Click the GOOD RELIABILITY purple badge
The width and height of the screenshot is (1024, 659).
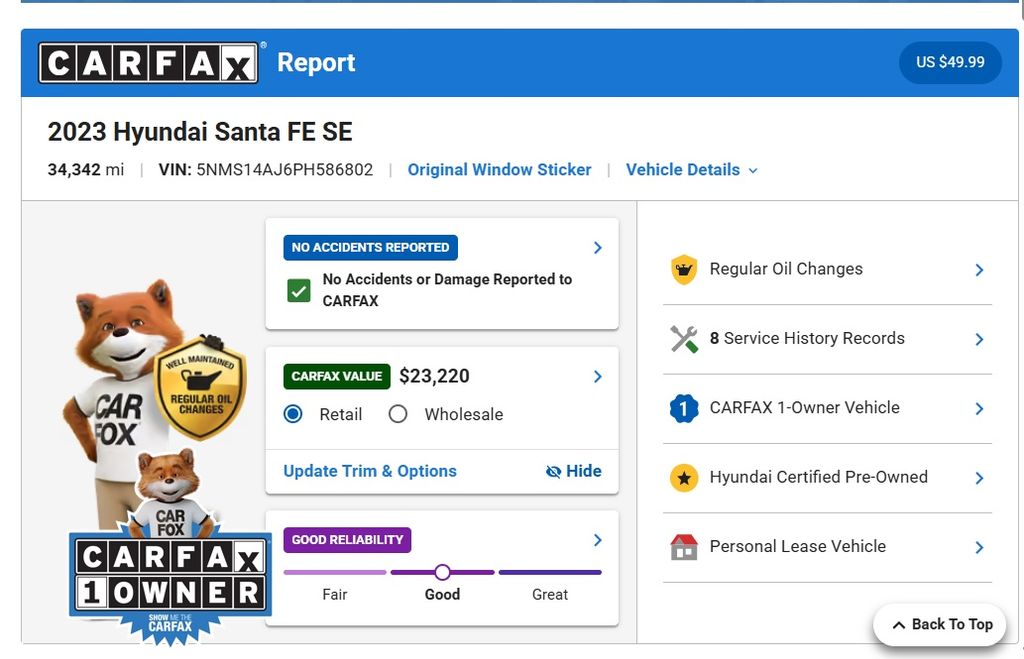click(x=347, y=539)
